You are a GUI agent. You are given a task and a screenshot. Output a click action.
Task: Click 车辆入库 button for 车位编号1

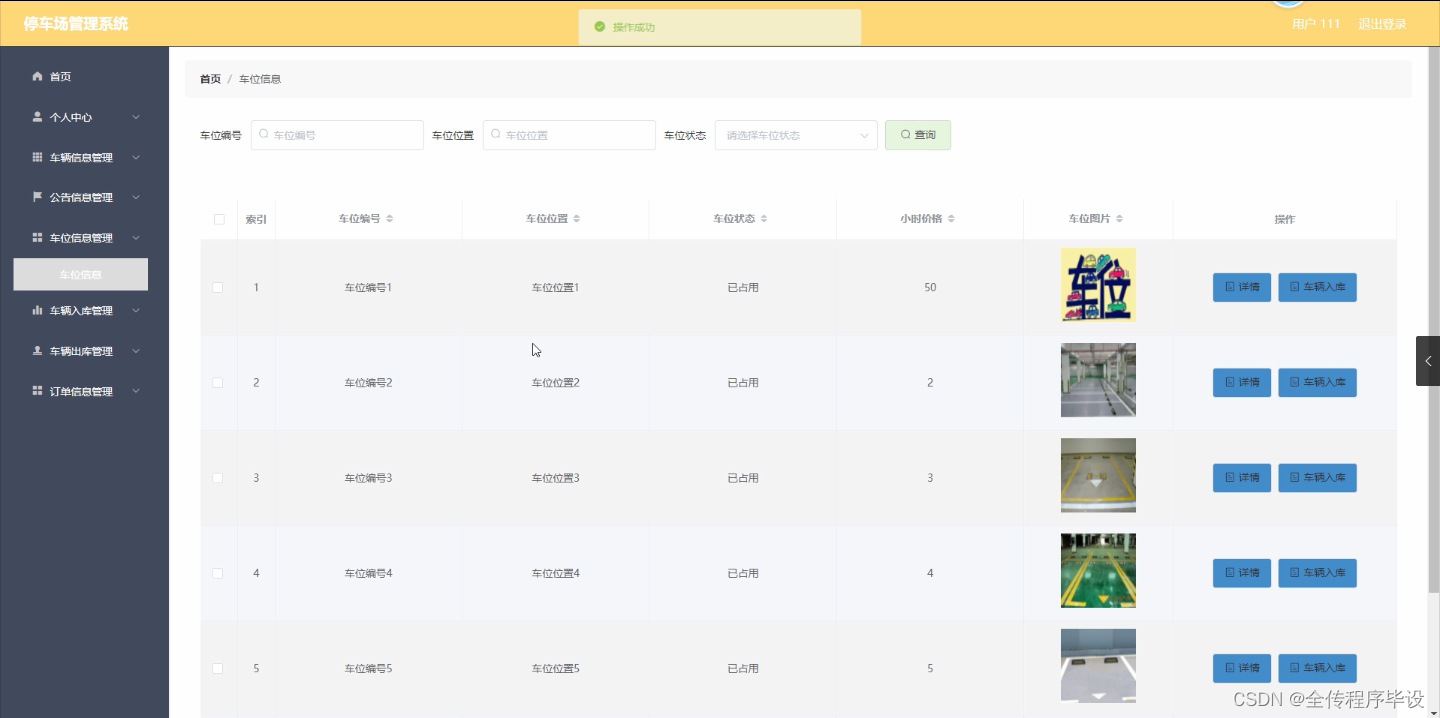coord(1317,287)
